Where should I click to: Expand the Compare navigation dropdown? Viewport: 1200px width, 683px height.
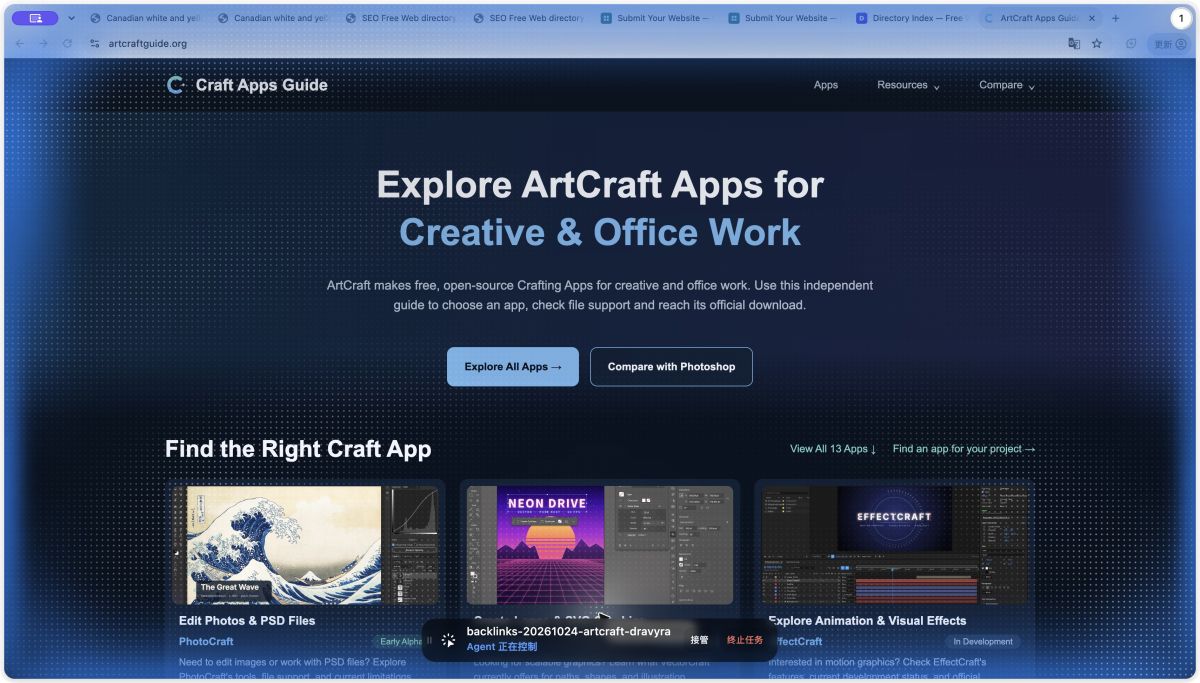(1007, 85)
